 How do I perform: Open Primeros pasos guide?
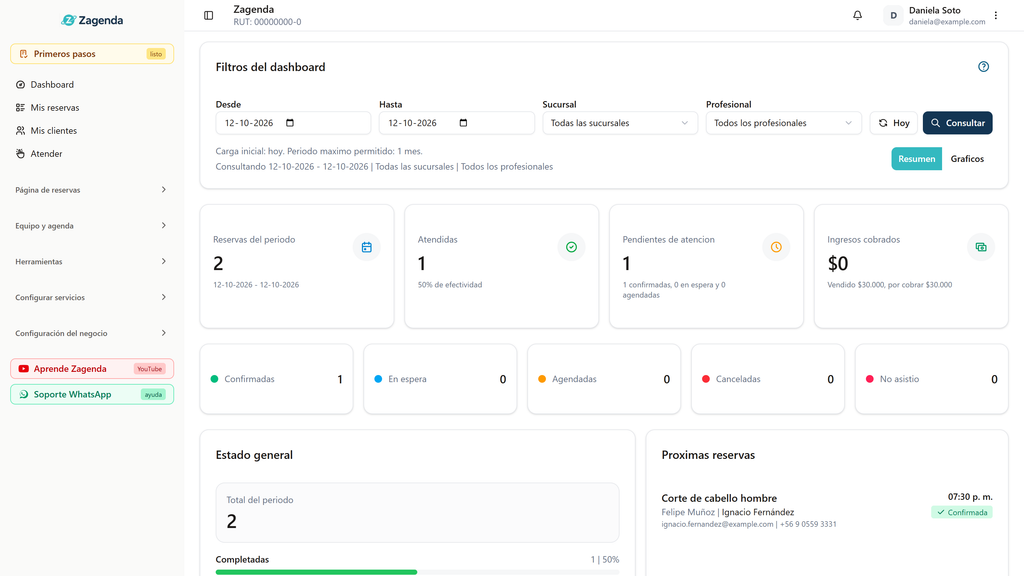click(92, 54)
